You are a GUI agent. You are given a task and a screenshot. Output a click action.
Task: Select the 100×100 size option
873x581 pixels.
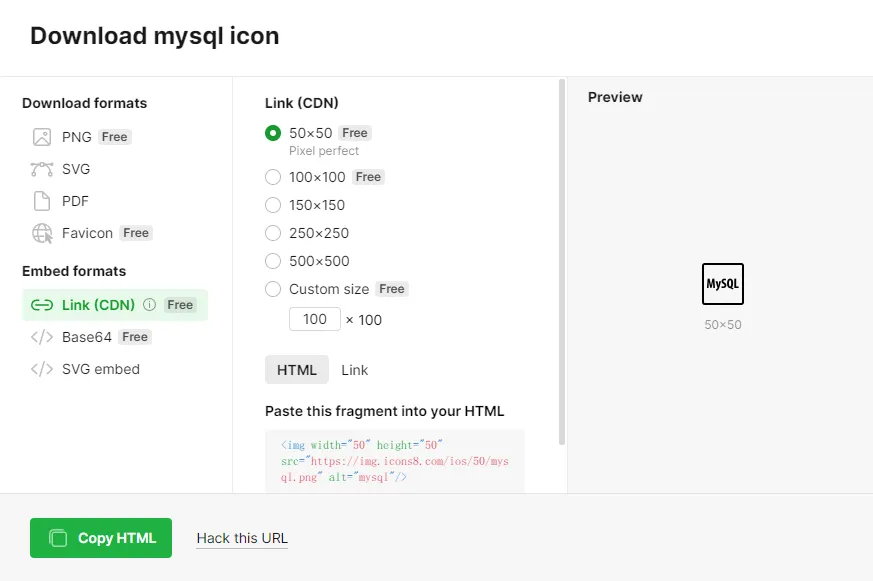[273, 177]
